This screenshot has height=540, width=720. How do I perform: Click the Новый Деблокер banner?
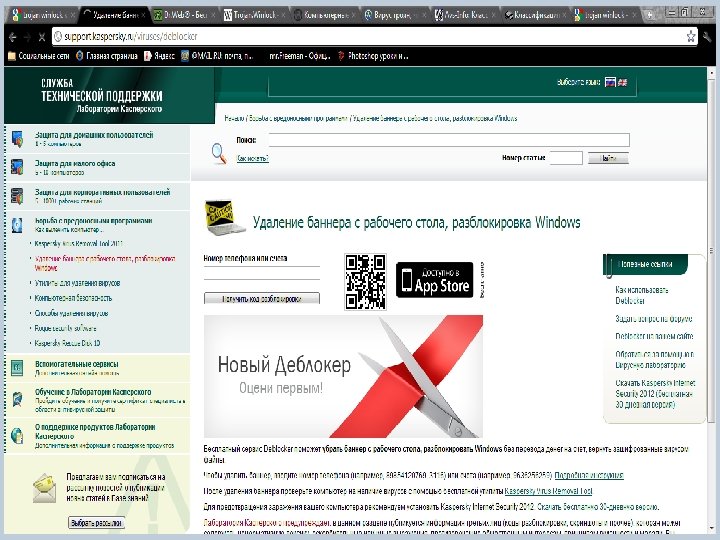[x=343, y=376]
